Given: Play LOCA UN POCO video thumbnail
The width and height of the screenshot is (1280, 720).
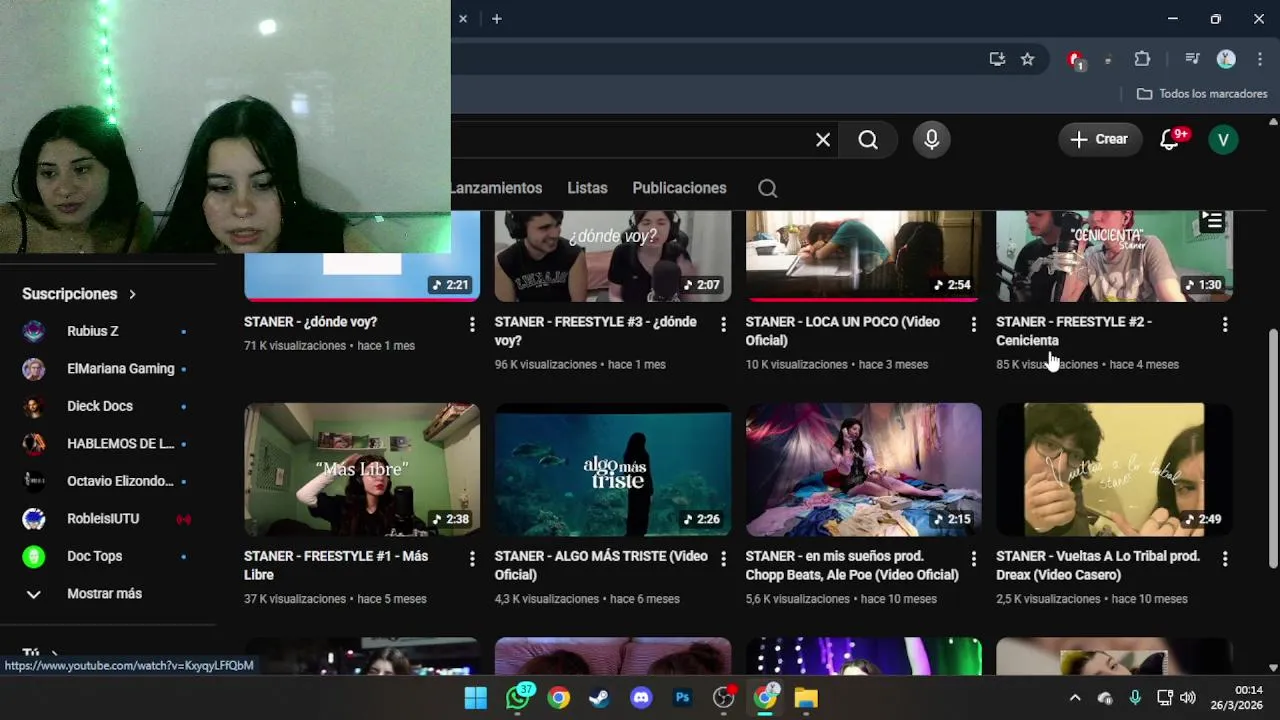Looking at the screenshot, I should [x=863, y=256].
